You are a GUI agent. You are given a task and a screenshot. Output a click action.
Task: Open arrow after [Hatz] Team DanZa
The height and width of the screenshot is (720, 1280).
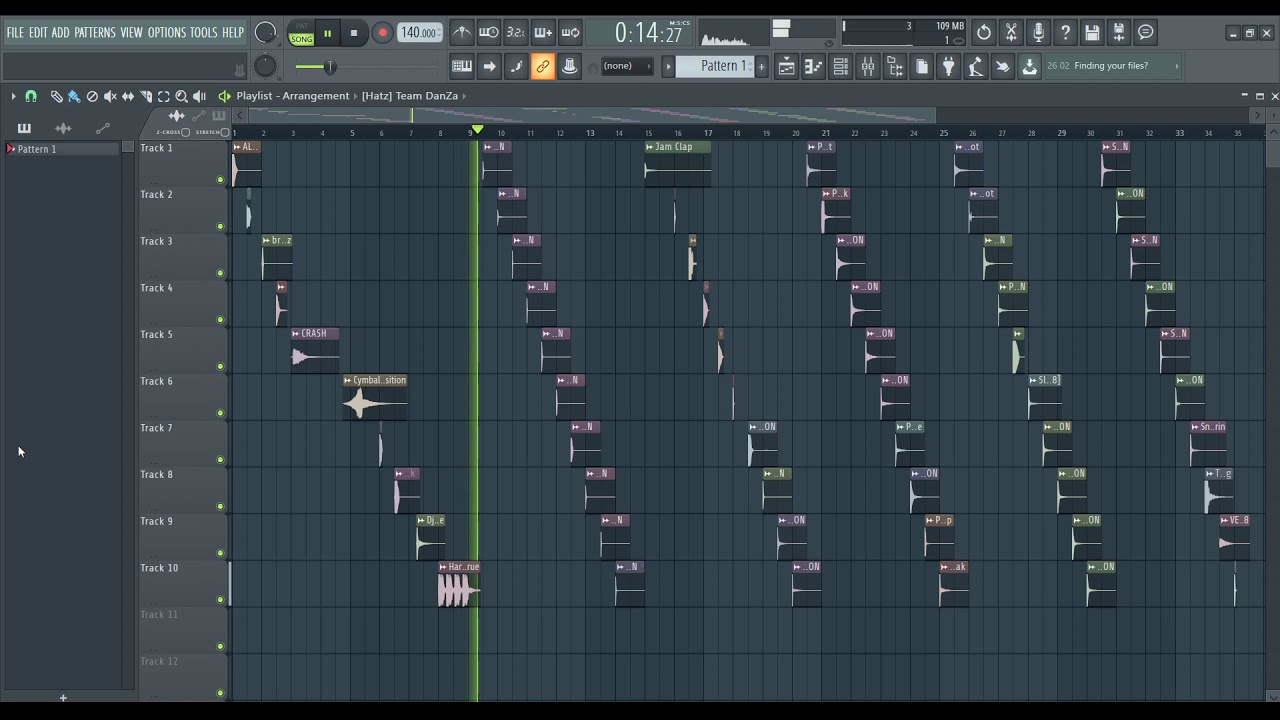(465, 96)
